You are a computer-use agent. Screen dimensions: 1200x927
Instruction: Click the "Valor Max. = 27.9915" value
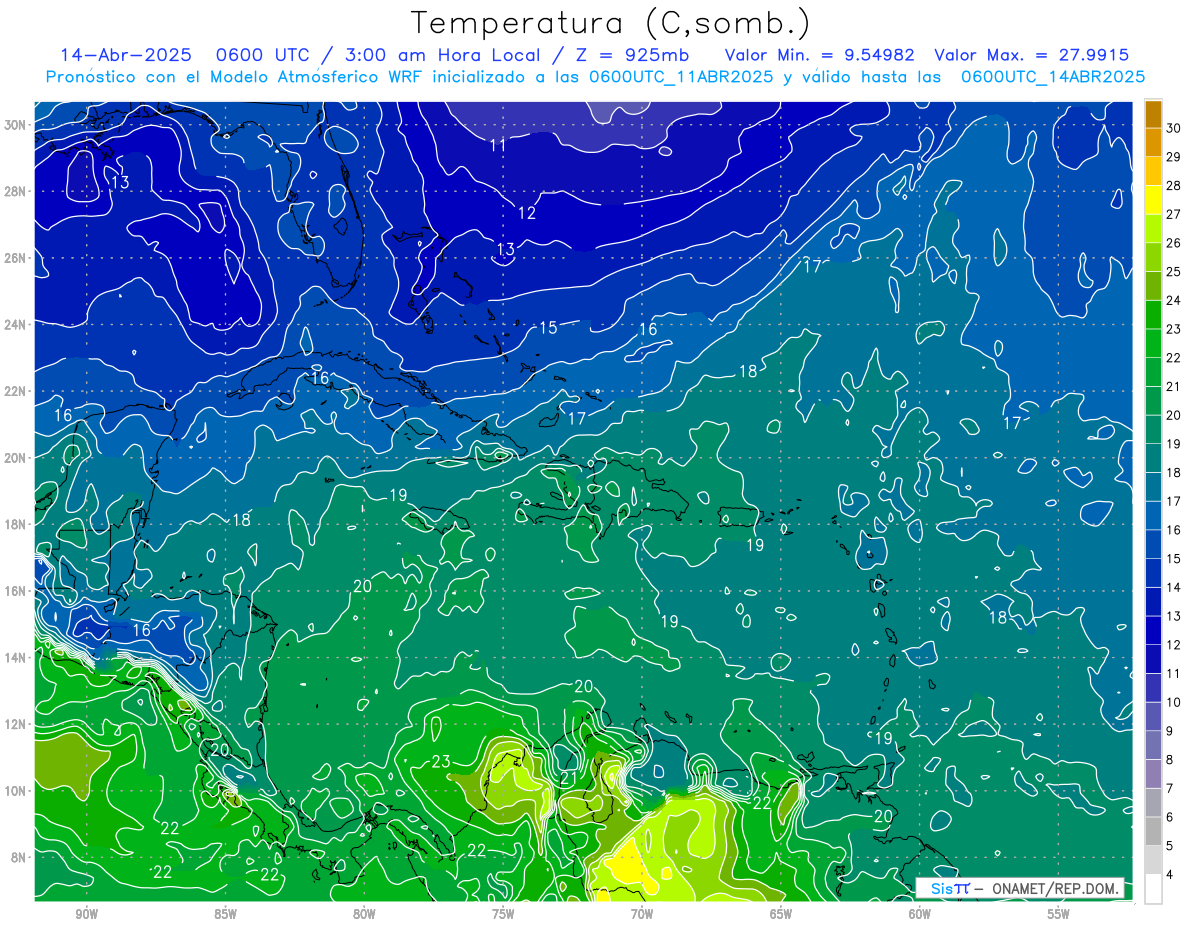[x=1032, y=55]
